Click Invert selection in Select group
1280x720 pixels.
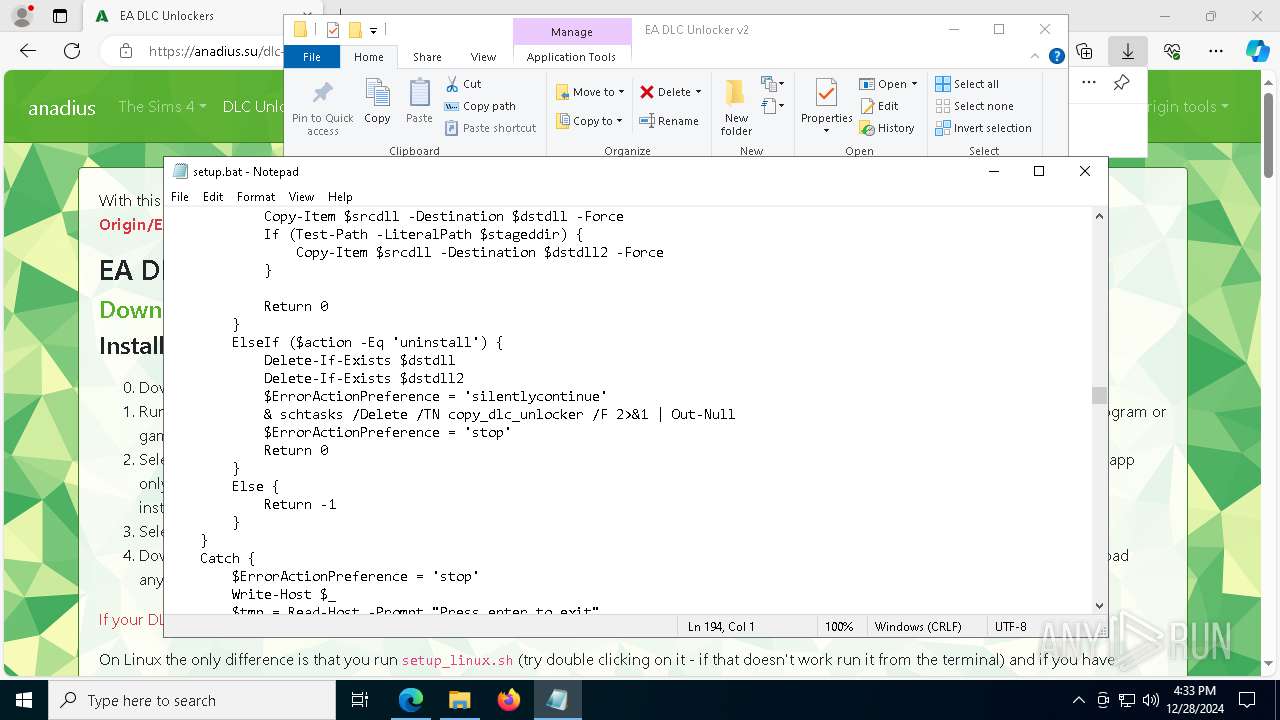[983, 128]
